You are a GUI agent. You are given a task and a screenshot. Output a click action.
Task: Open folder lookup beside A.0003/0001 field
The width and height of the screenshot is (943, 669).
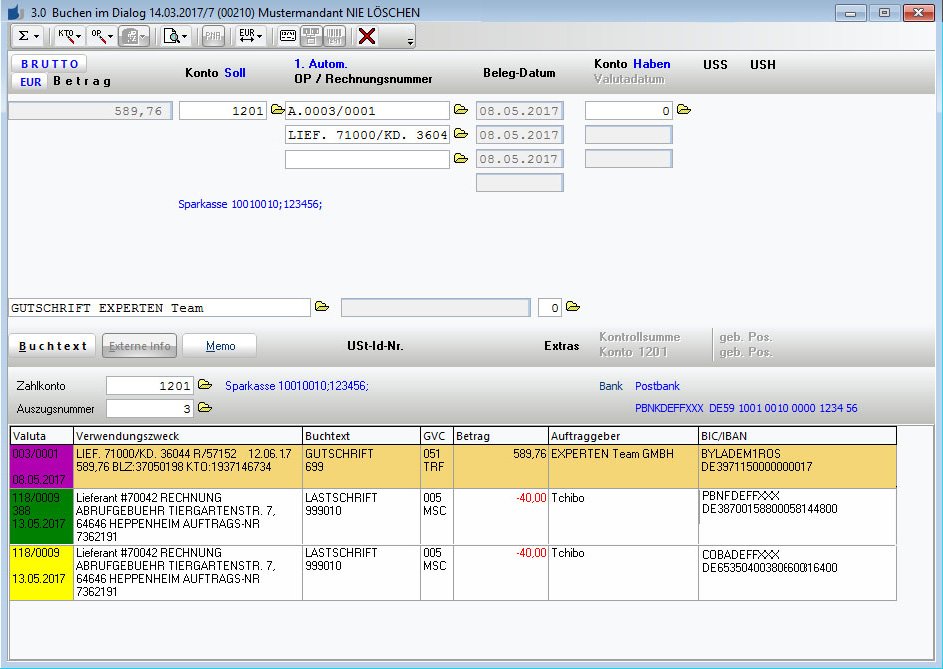point(461,109)
